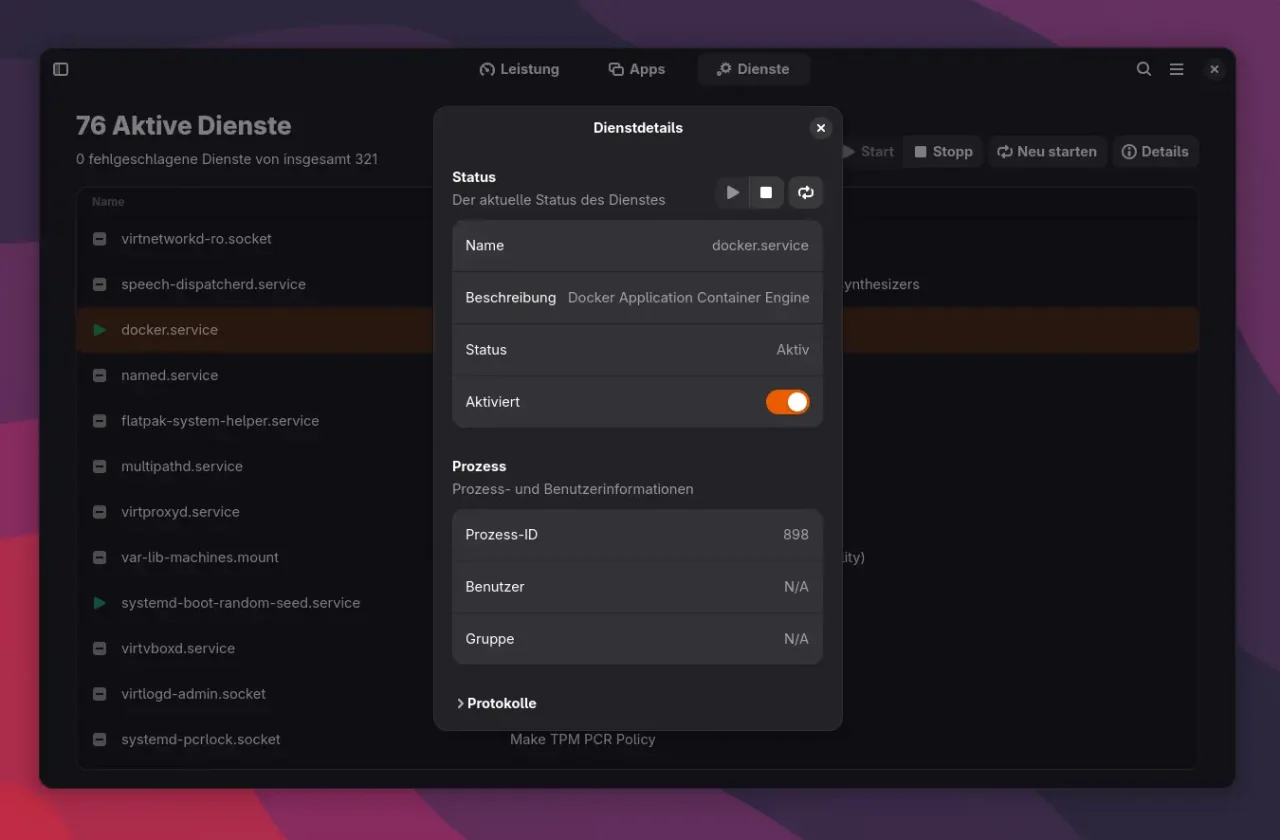The height and width of the screenshot is (840, 1280).
Task: Open Details via the toolbar button
Action: 1155,152
